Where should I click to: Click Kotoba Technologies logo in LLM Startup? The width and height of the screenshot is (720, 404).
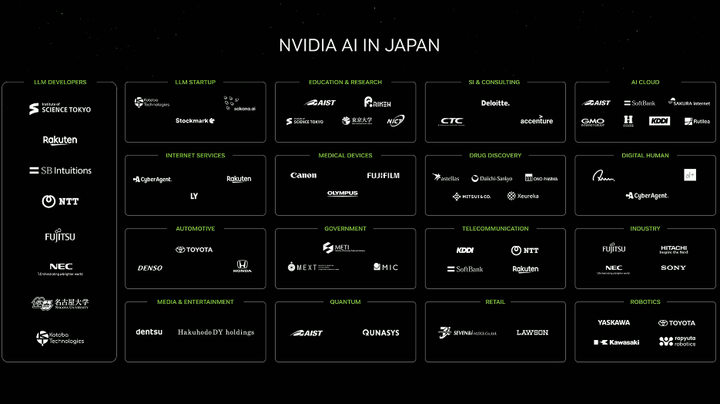pos(152,102)
